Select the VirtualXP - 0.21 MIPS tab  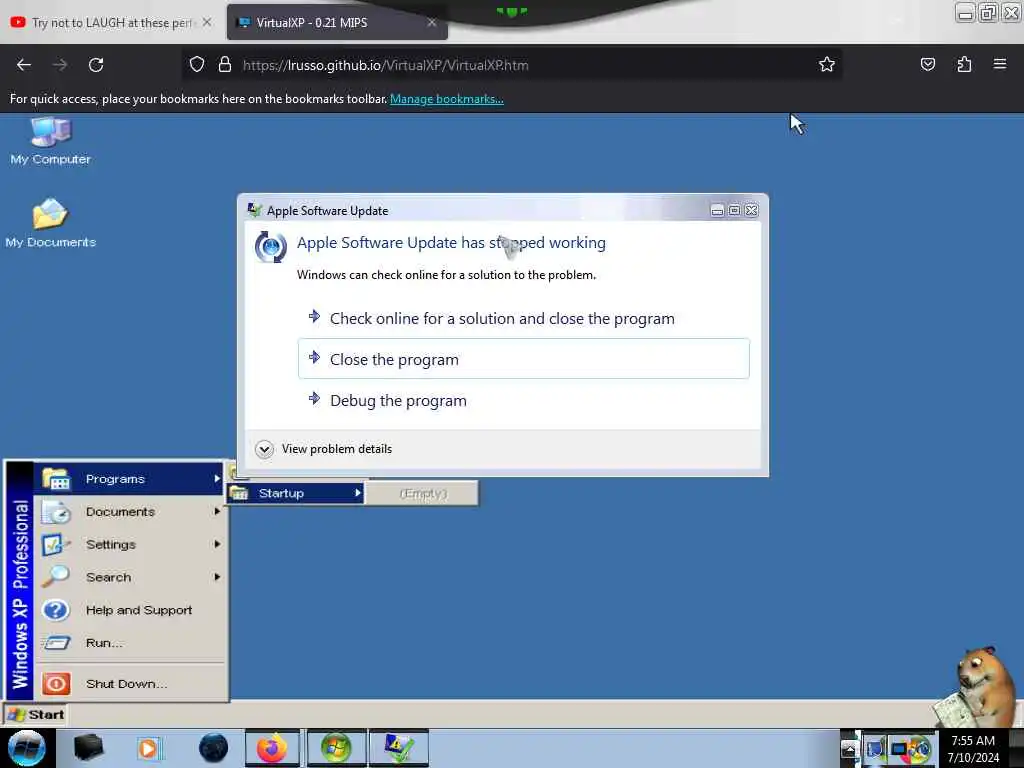pyautogui.click(x=337, y=23)
